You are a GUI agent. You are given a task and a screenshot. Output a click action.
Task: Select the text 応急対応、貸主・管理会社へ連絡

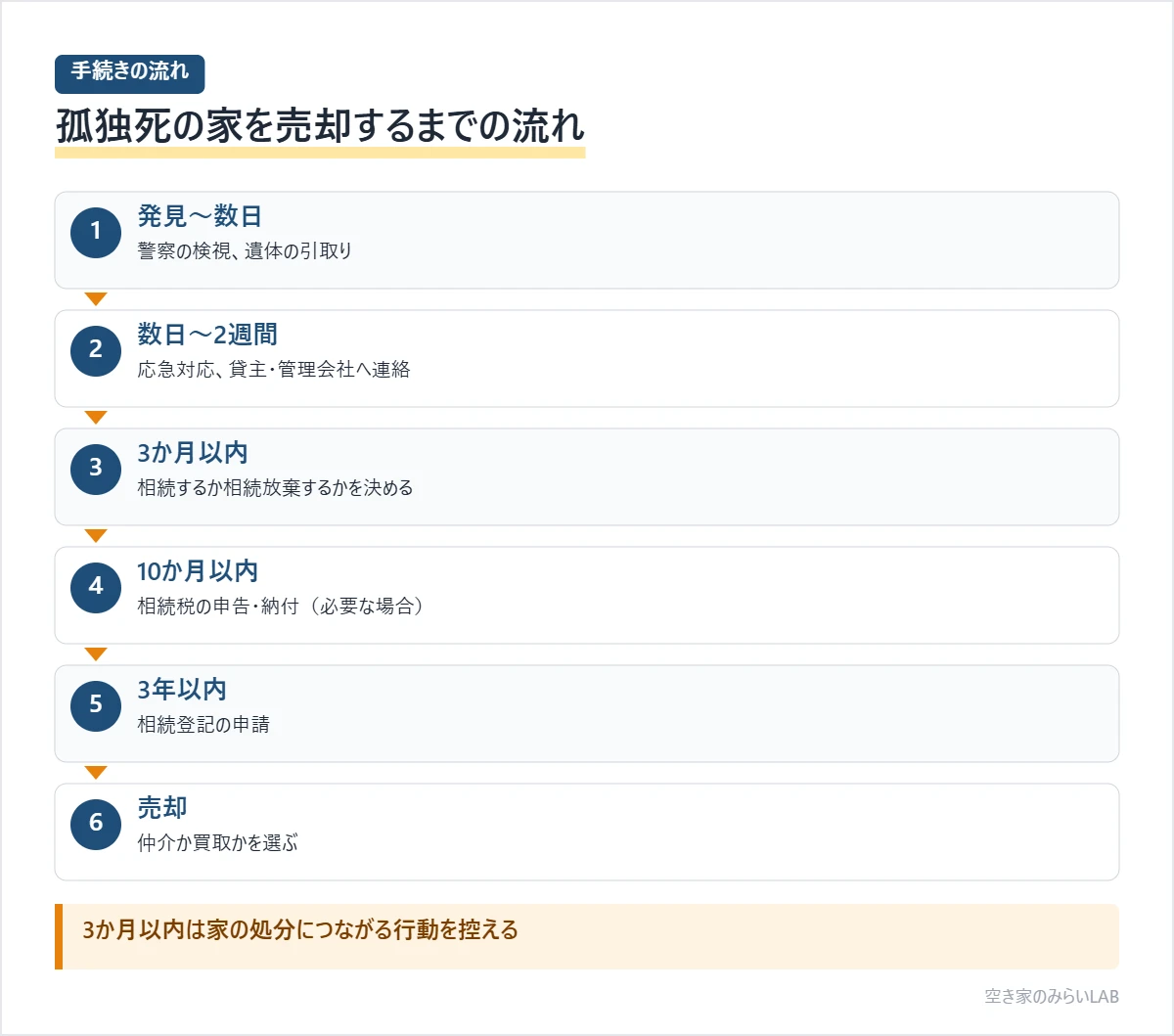pos(274,370)
